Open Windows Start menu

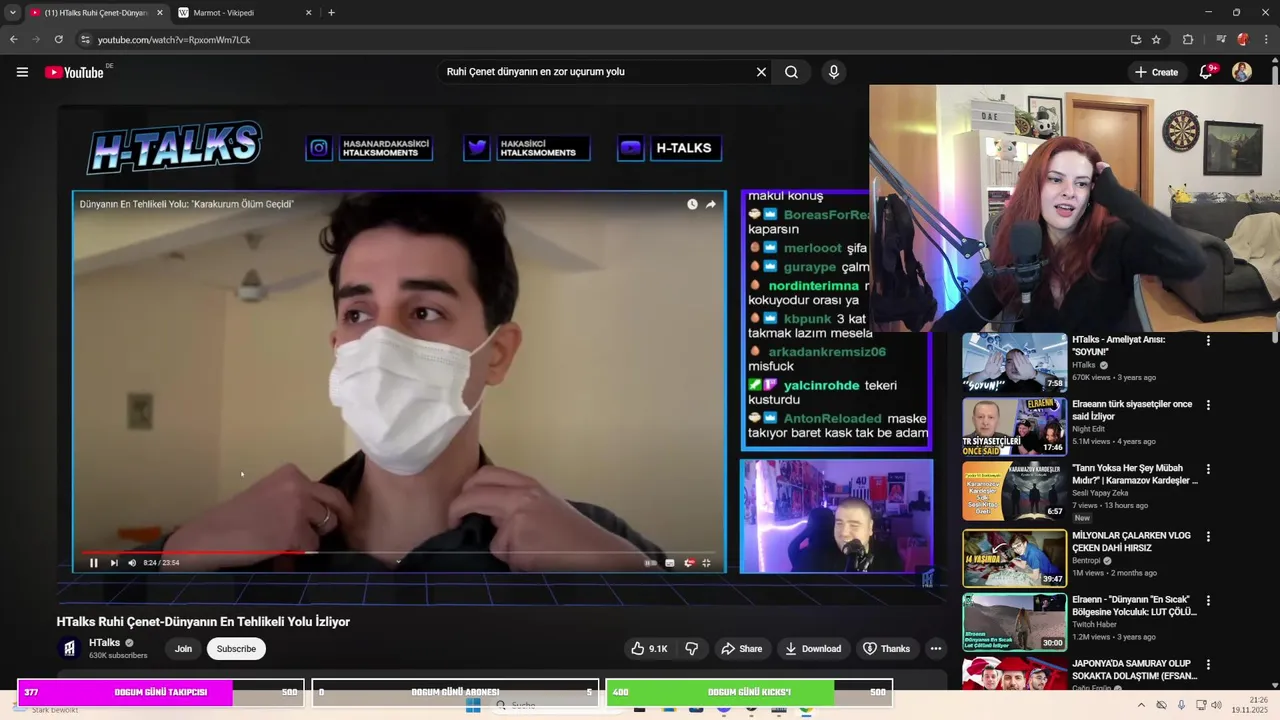473,706
